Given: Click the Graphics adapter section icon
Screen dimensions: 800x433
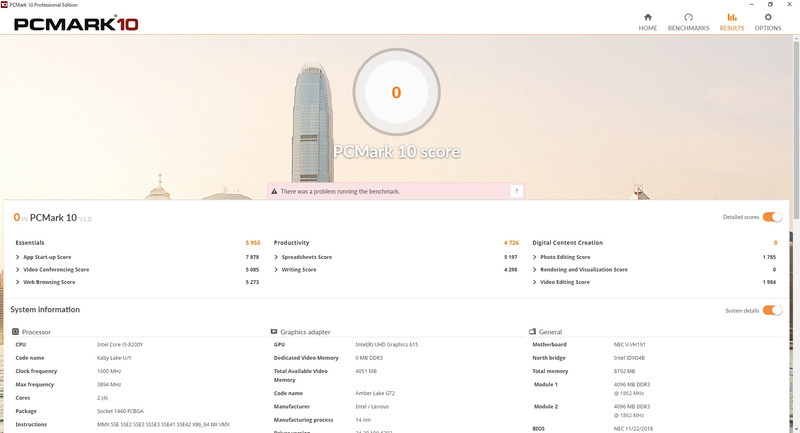Looking at the screenshot, I should [274, 332].
